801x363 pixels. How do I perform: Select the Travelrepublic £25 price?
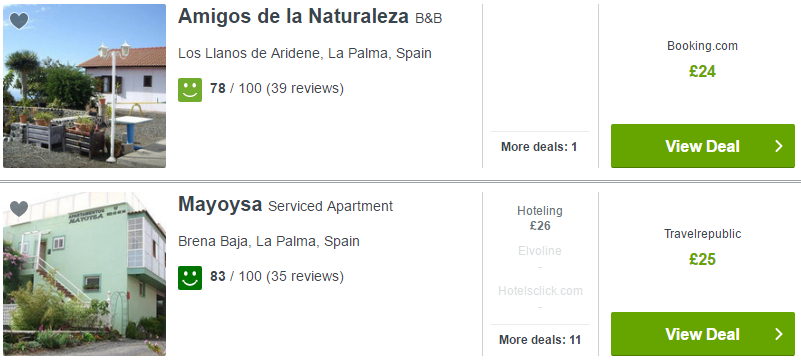(x=702, y=248)
